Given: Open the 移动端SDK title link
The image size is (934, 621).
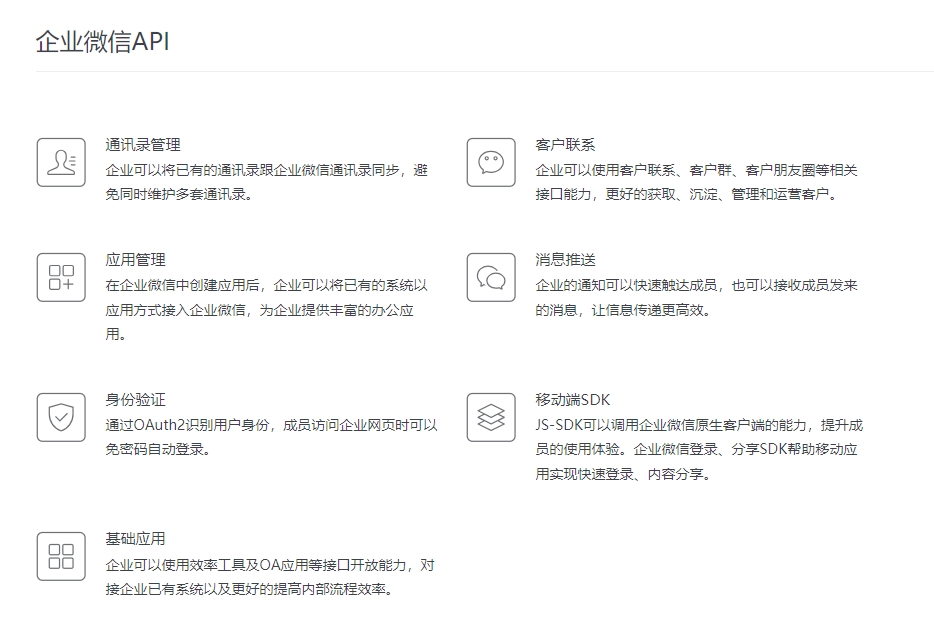Looking at the screenshot, I should click(572, 400).
